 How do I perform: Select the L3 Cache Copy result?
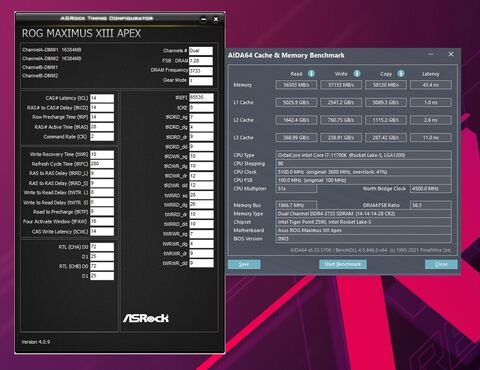(386, 137)
